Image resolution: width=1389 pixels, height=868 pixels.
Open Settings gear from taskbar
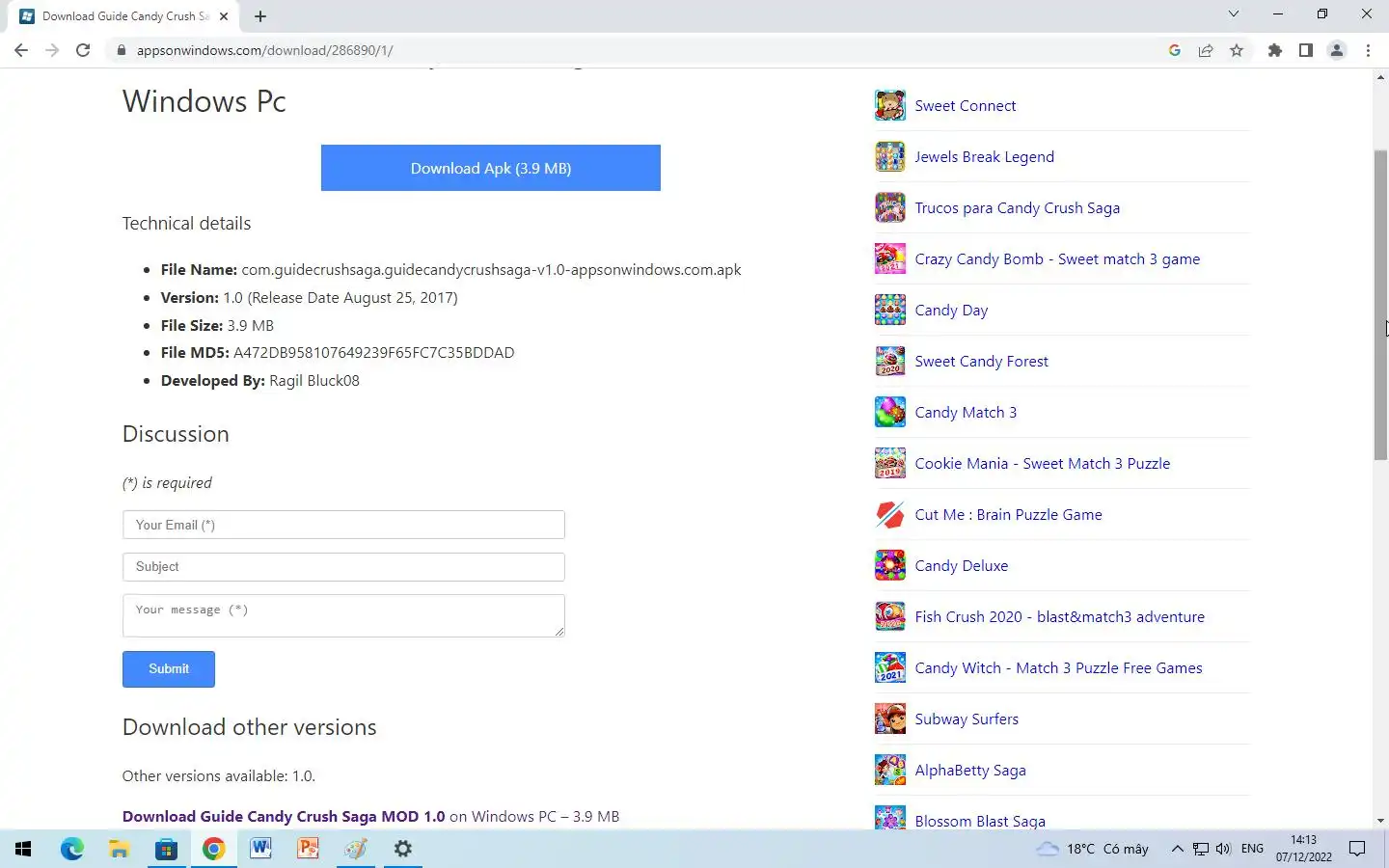click(403, 849)
